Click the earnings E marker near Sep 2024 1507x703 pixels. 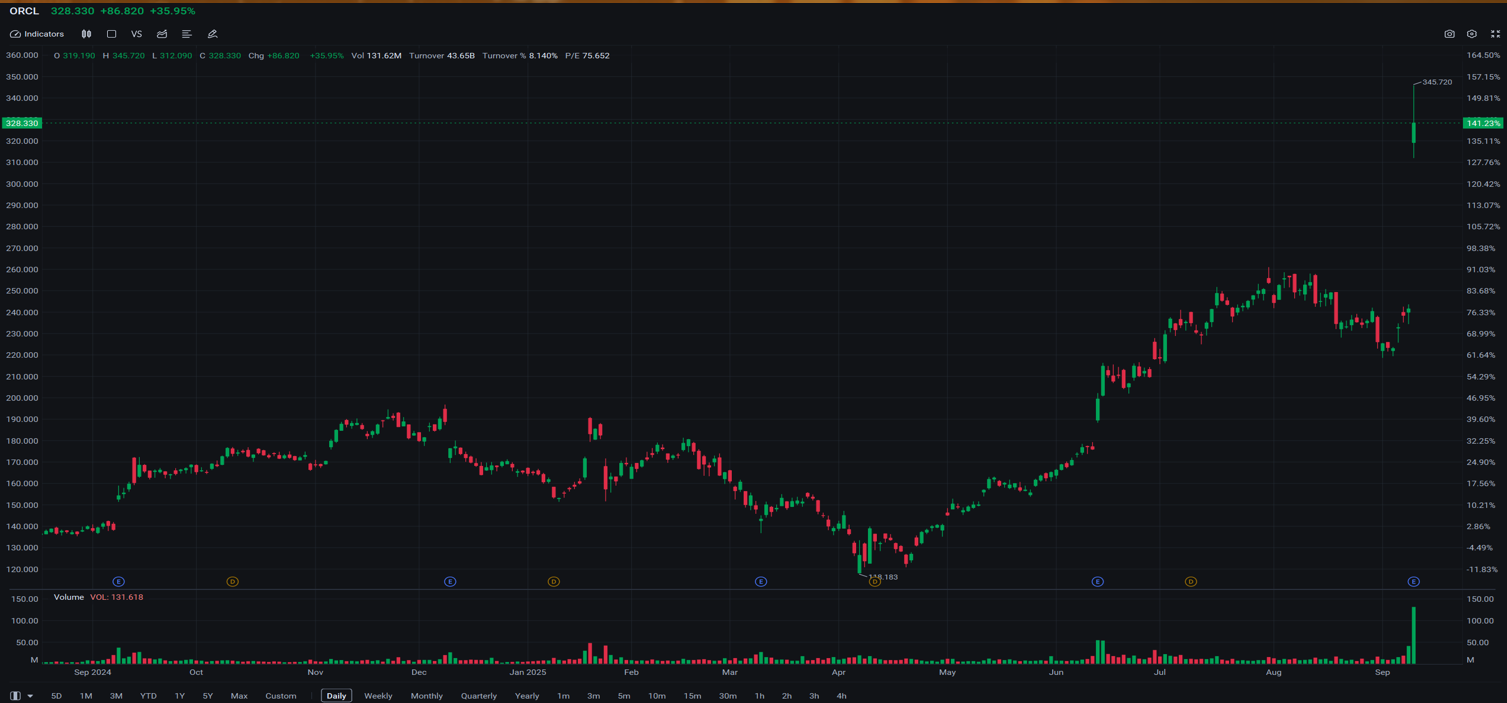coord(118,582)
